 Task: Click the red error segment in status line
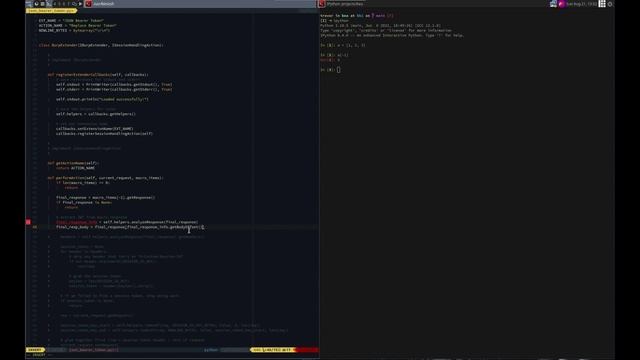[x=307, y=350]
